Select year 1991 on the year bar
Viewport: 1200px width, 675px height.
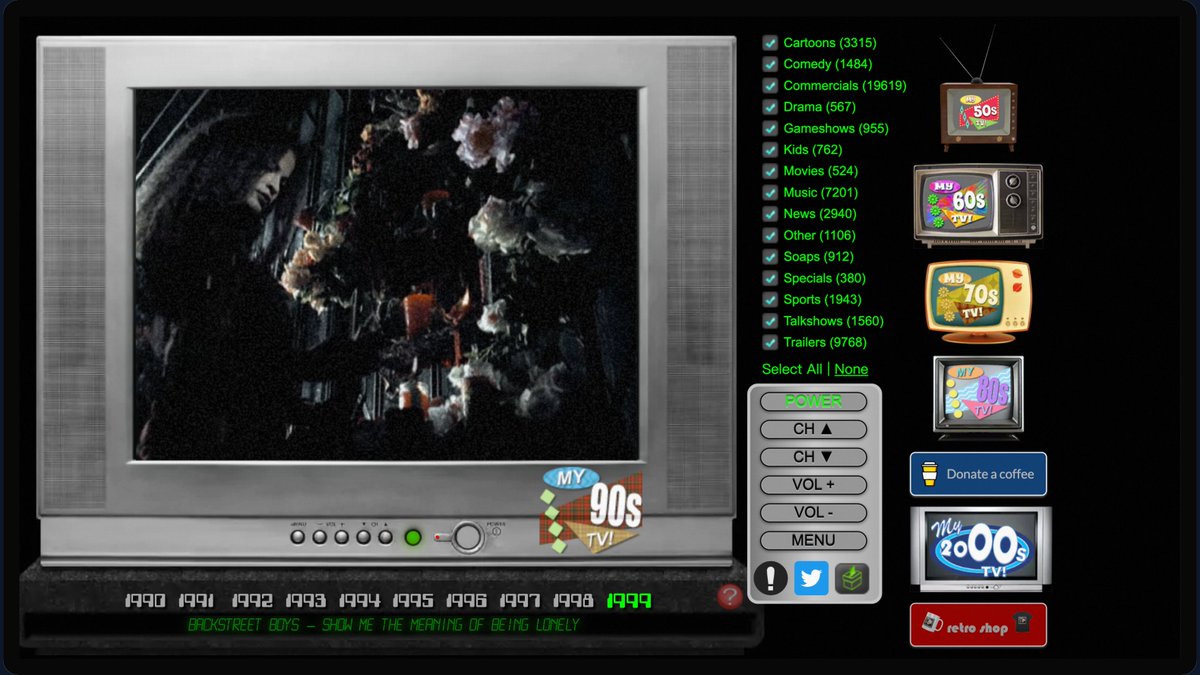(197, 601)
